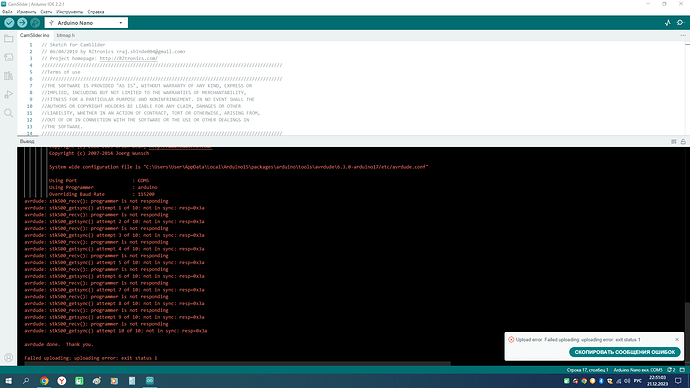
Task: Click the Notepad-like document taskbar icon
Action: (x=132, y=381)
